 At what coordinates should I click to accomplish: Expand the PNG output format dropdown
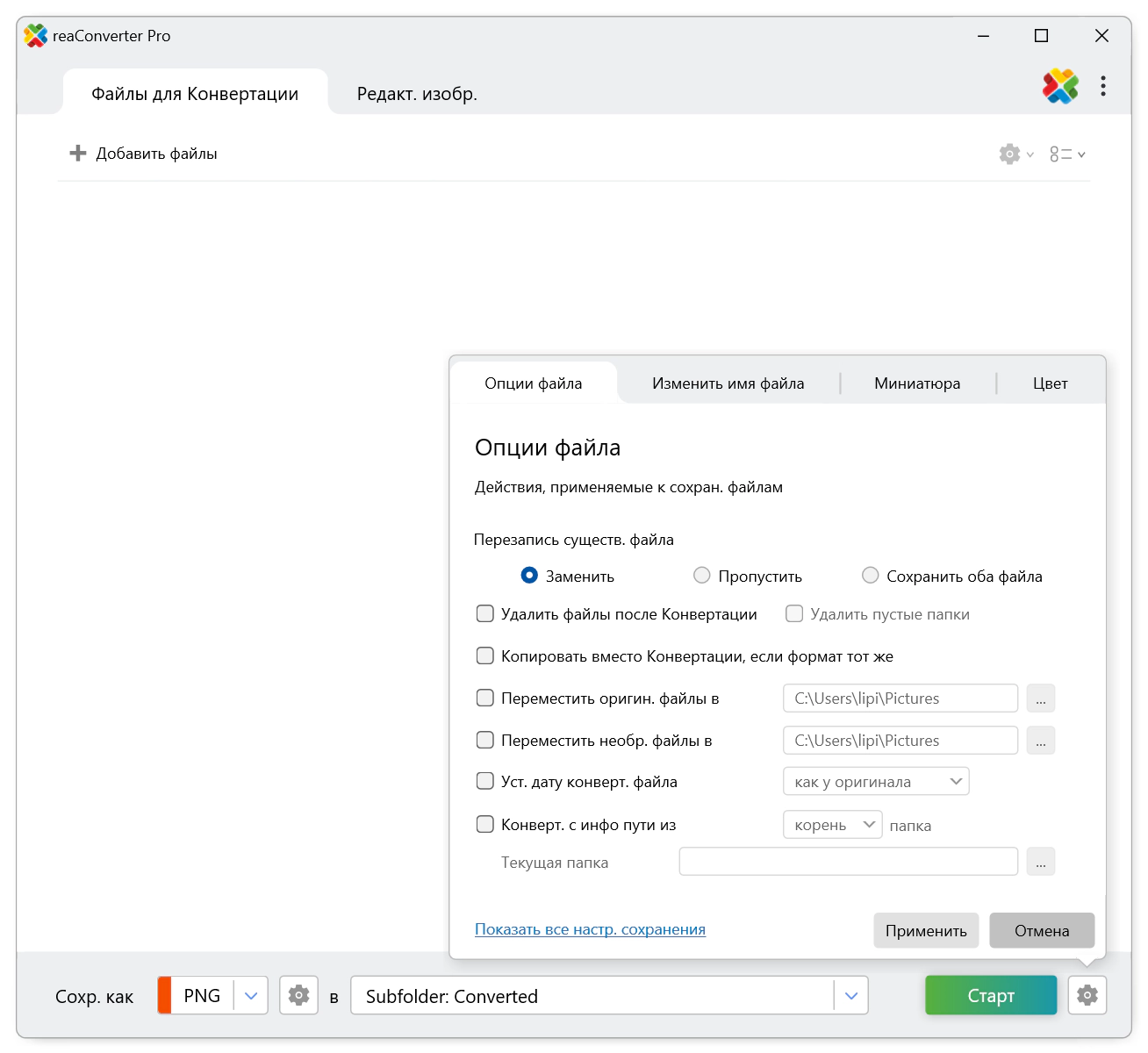coord(251,996)
